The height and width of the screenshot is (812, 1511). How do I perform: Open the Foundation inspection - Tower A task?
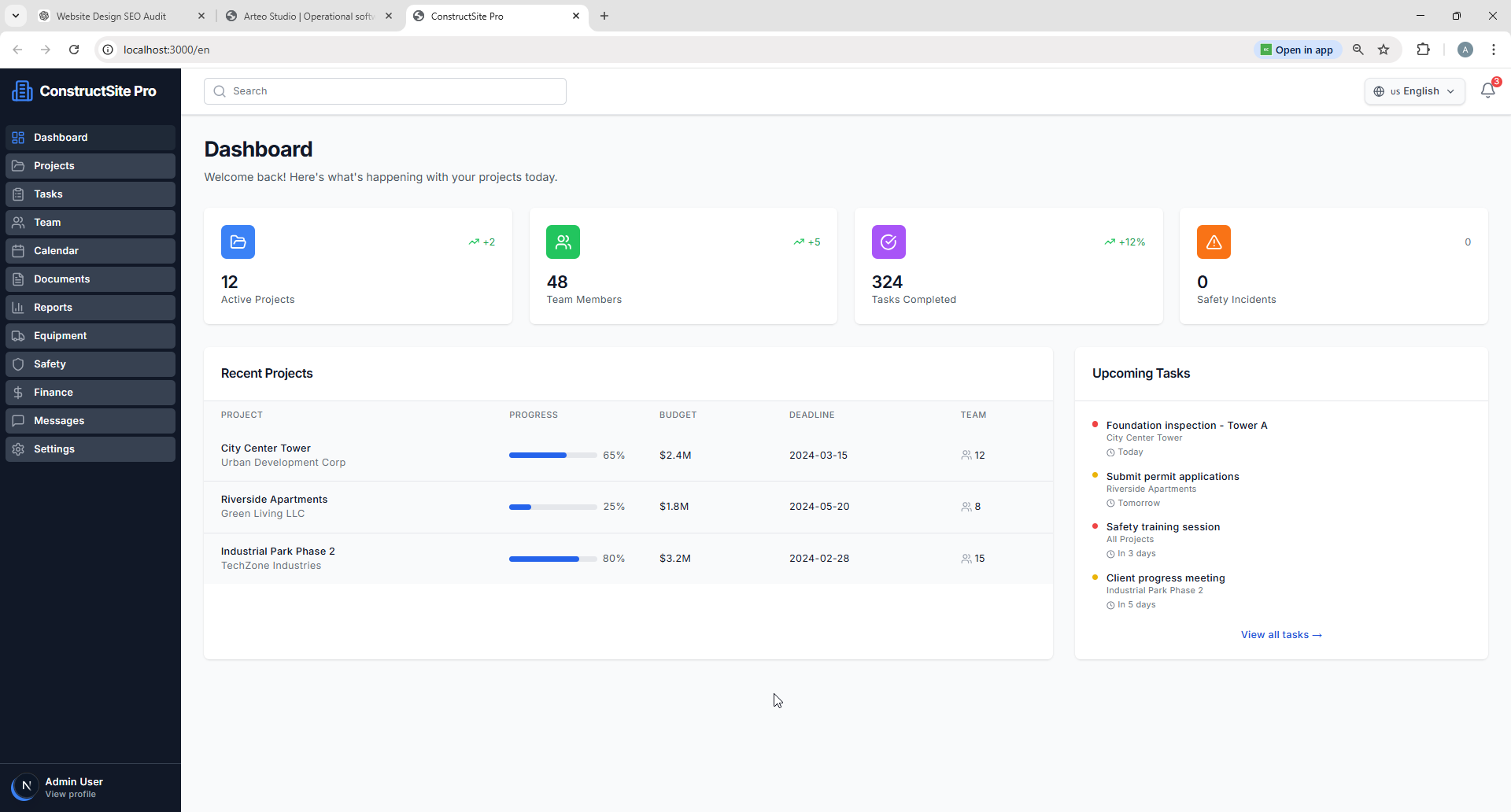coord(1186,426)
